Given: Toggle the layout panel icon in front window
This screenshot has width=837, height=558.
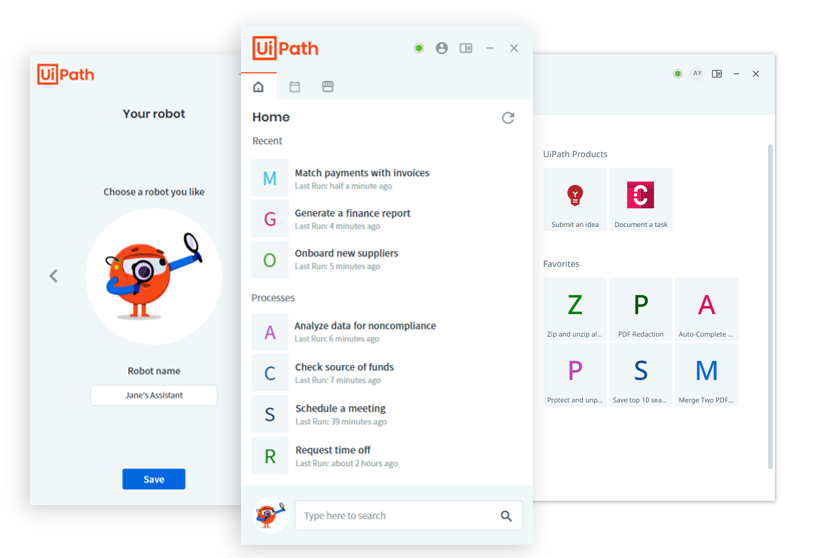Looking at the screenshot, I should pos(466,48).
